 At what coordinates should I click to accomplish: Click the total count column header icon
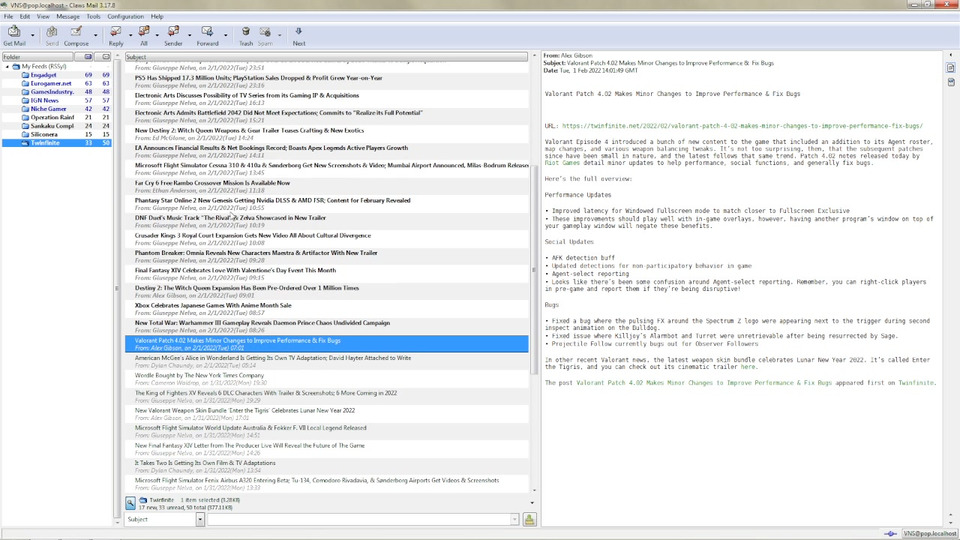pos(106,57)
